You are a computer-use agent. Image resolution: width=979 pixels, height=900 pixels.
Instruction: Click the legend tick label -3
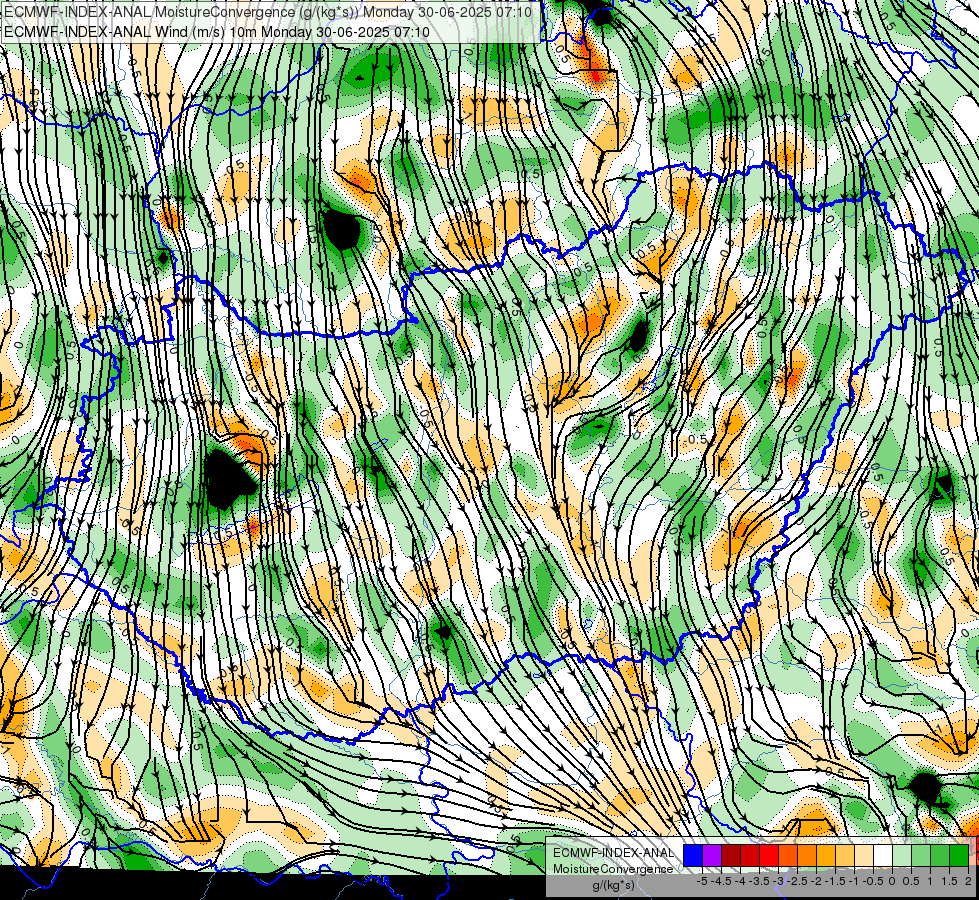(779, 881)
